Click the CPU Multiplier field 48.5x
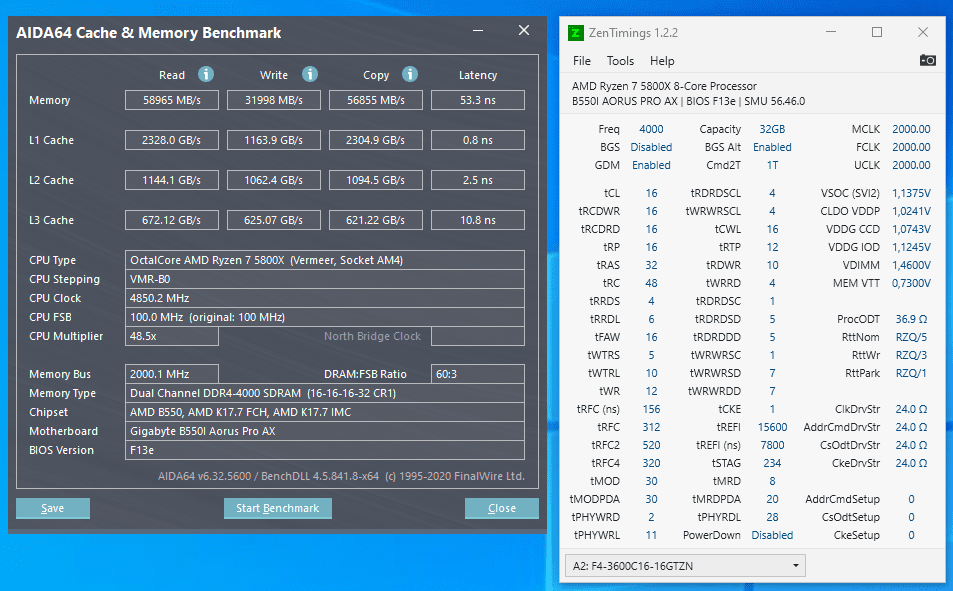The image size is (953, 591). click(x=172, y=336)
